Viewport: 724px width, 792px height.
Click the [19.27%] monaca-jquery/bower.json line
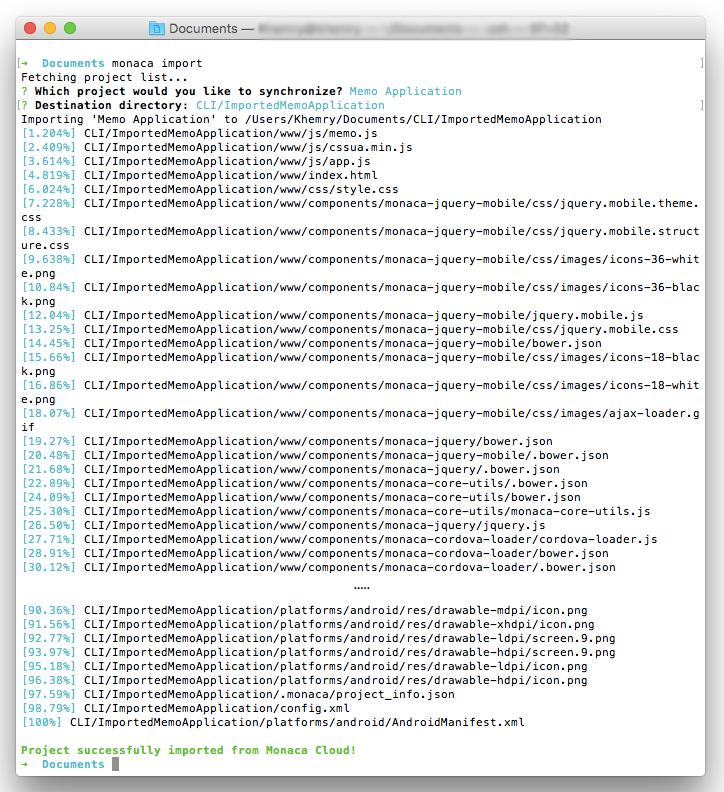click(x=287, y=441)
